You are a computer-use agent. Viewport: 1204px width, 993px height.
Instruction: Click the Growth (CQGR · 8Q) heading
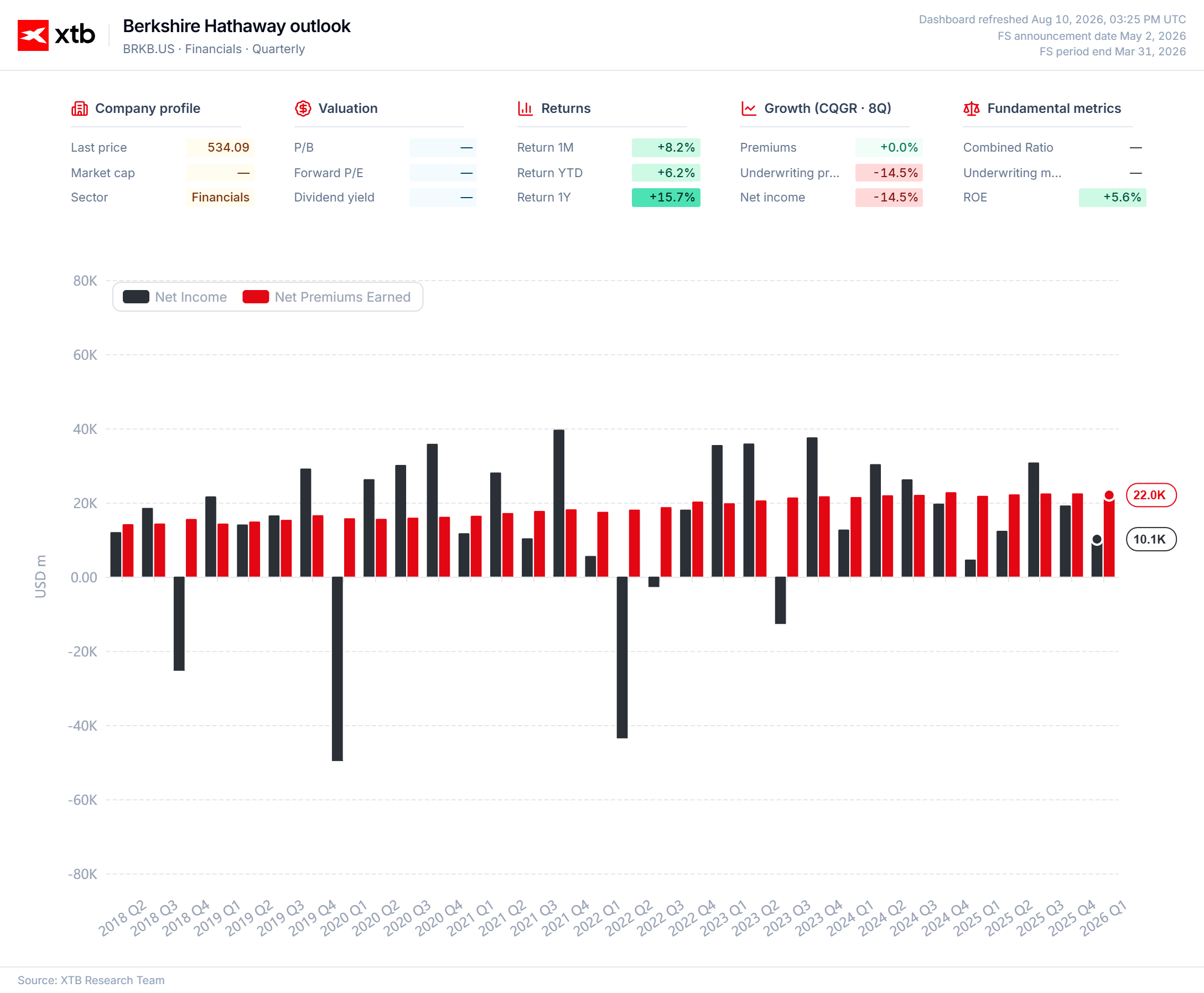(x=828, y=108)
